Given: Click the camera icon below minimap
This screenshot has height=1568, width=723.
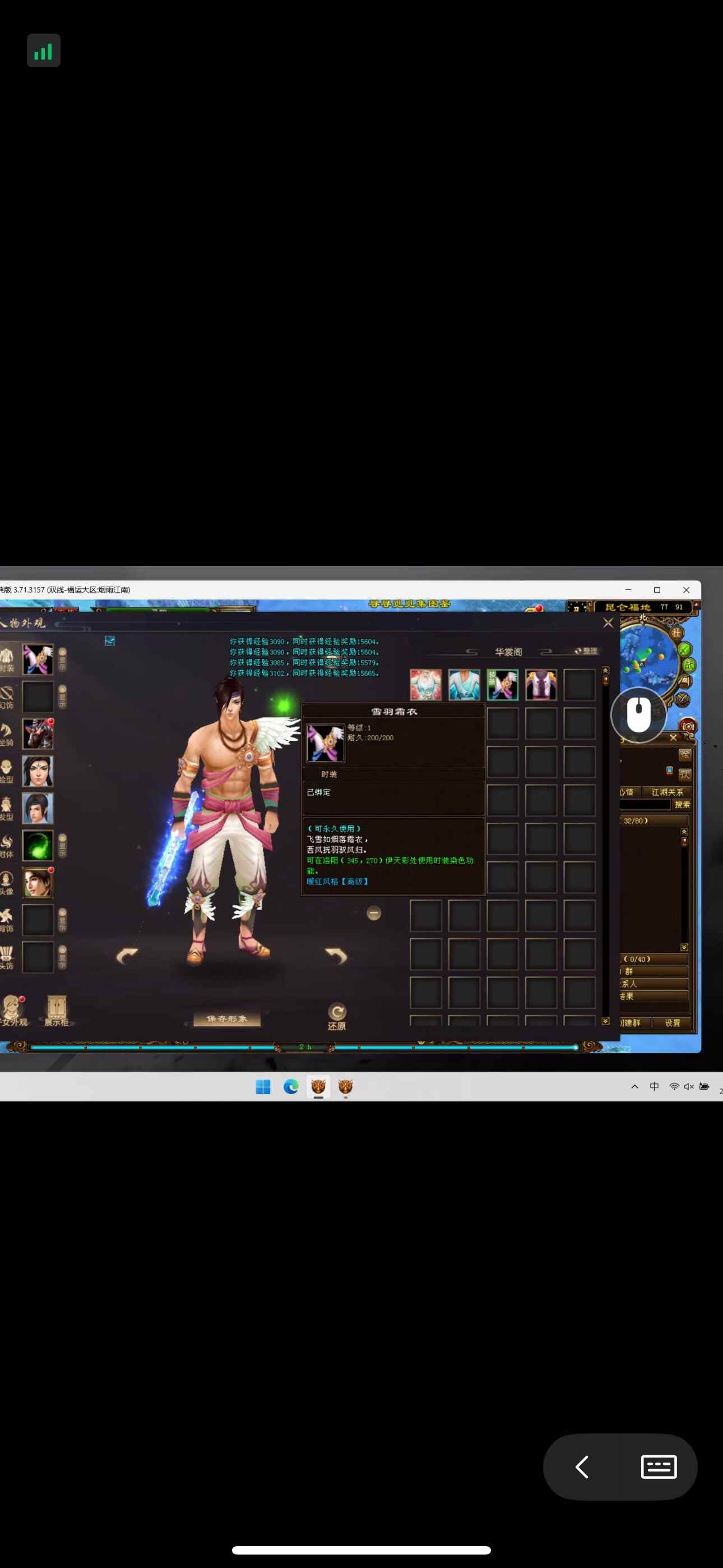Looking at the screenshot, I should coord(688,726).
